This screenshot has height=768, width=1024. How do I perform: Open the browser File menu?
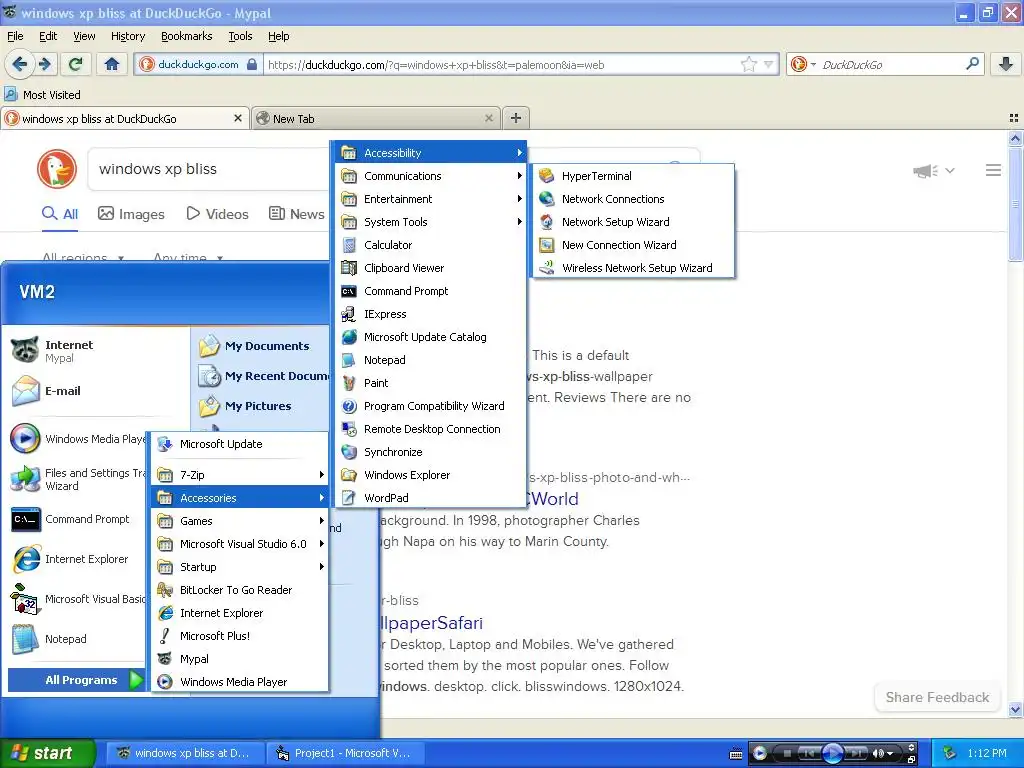point(15,37)
